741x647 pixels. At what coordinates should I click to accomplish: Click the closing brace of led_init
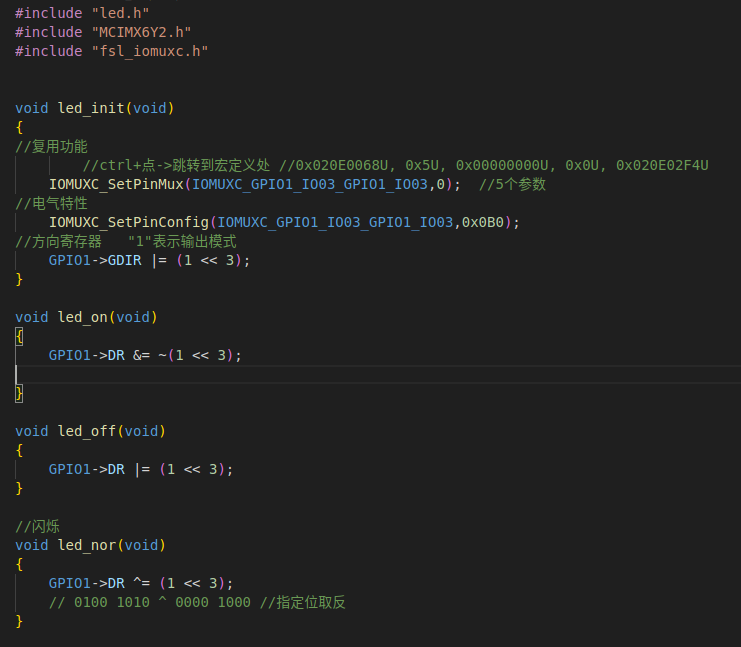[19, 279]
